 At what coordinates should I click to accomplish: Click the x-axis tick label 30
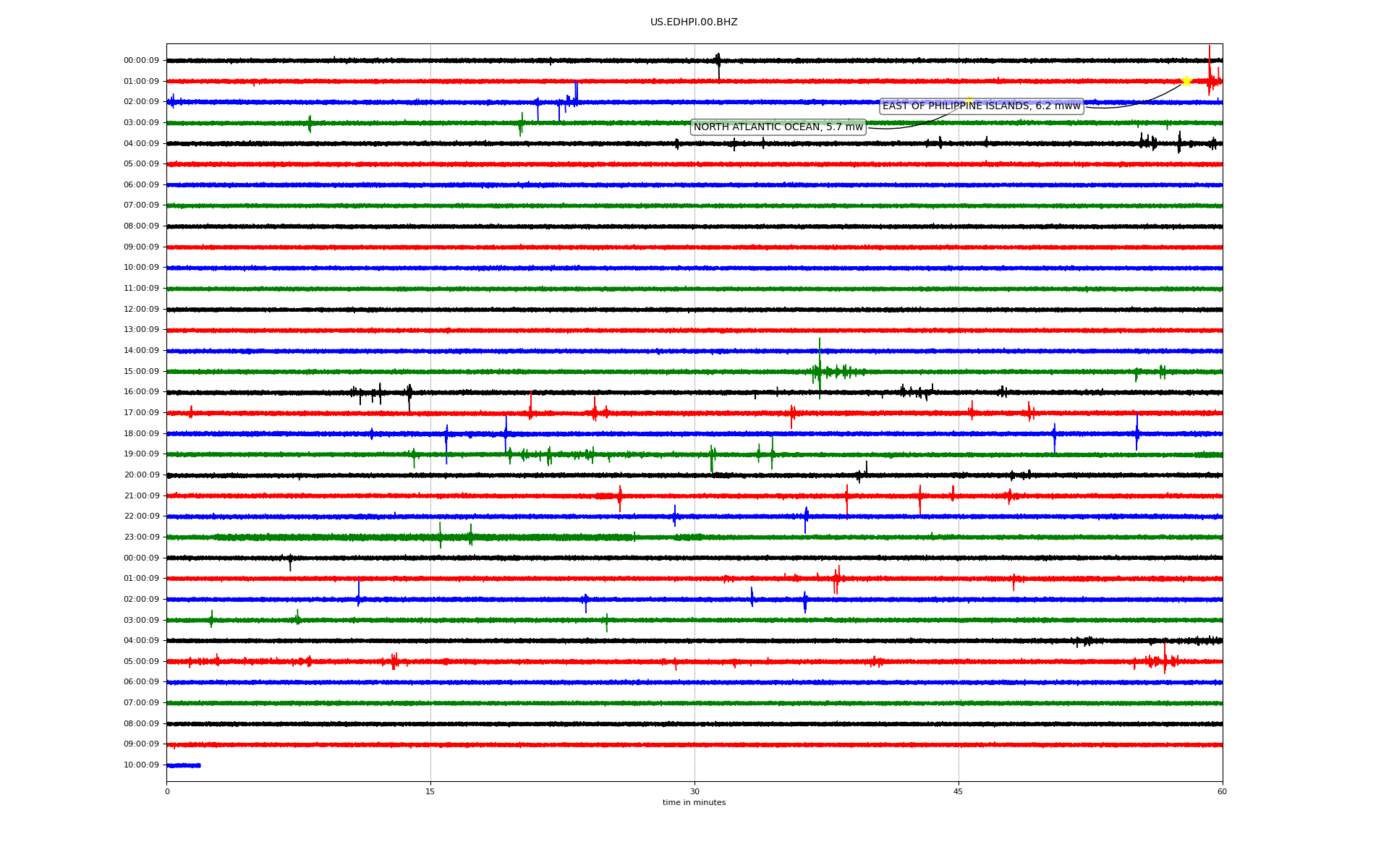pyautogui.click(x=694, y=791)
